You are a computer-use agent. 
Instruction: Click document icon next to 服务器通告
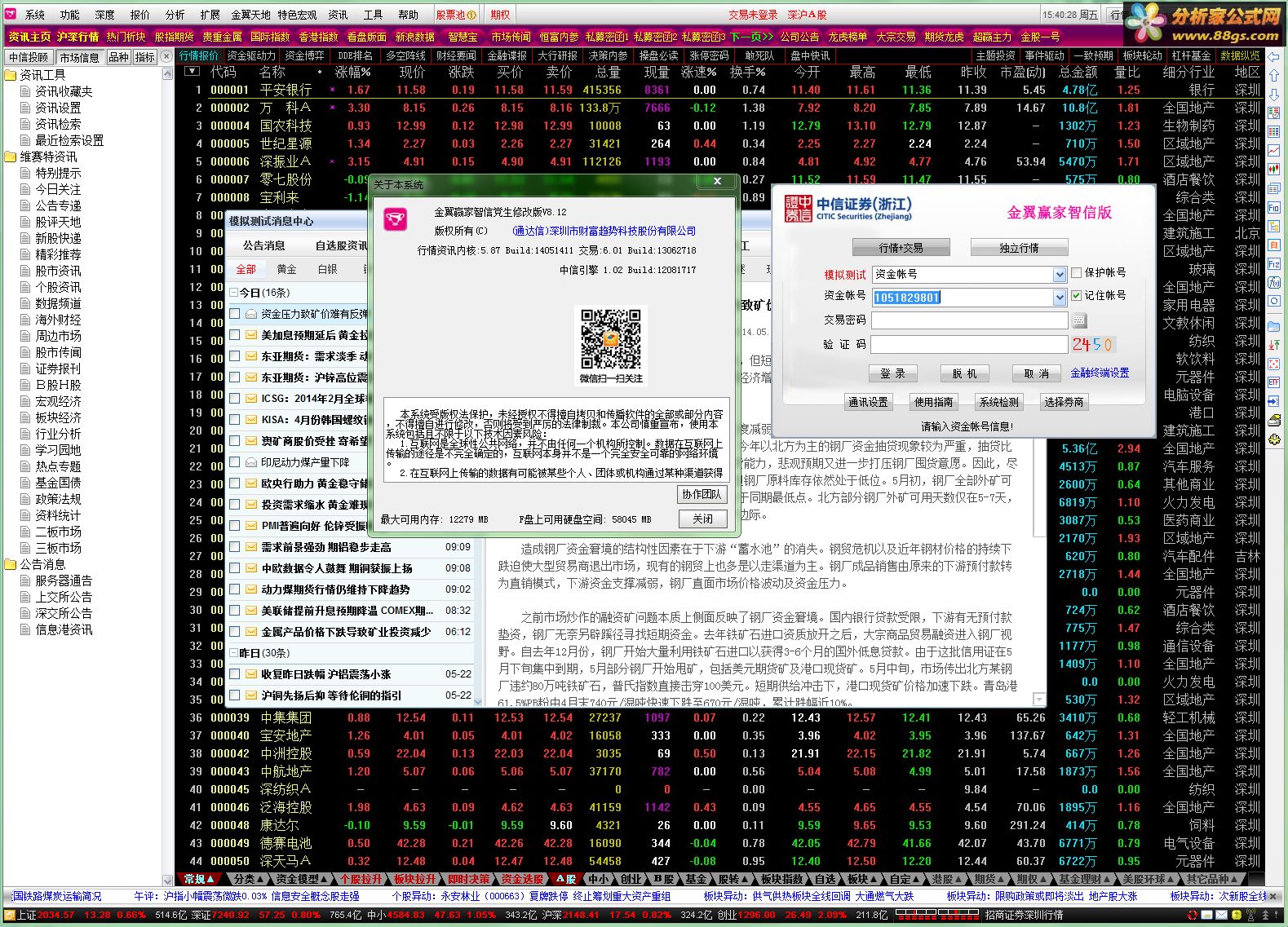[26, 580]
